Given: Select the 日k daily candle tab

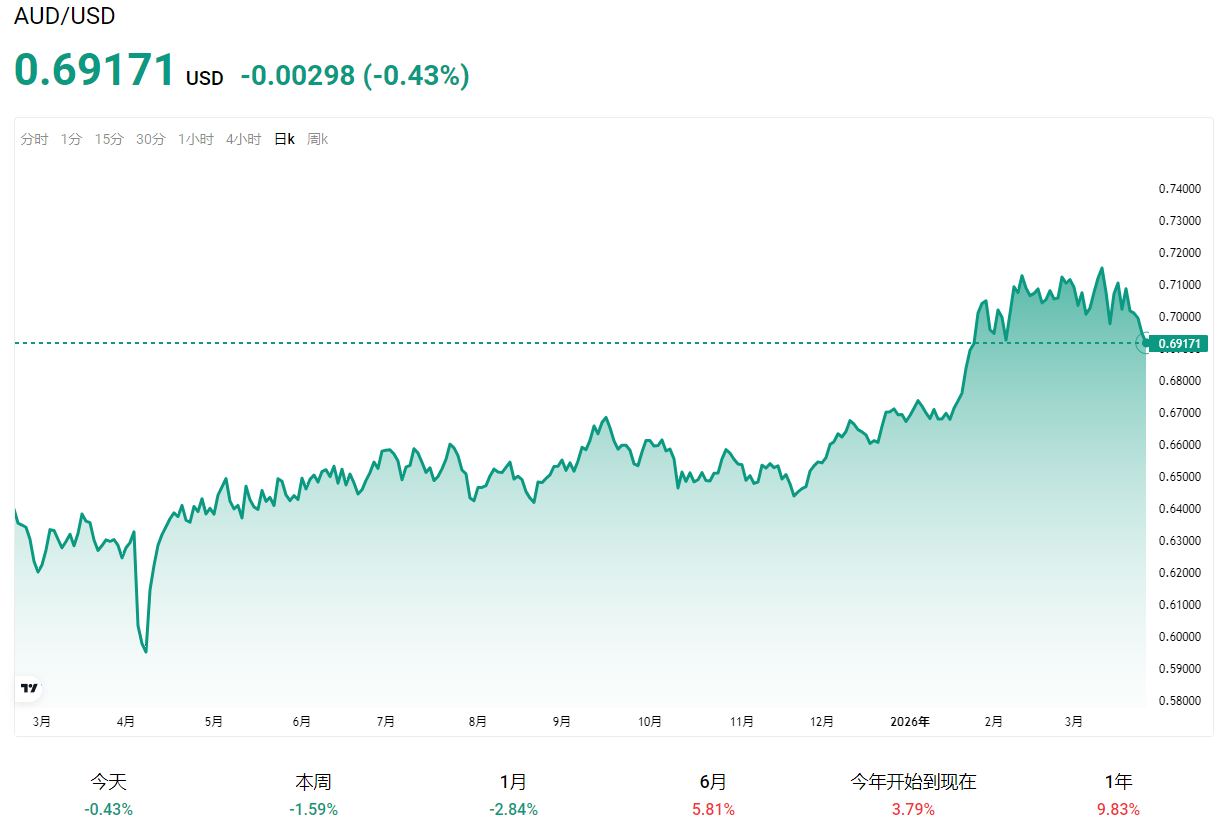Looking at the screenshot, I should coord(284,140).
